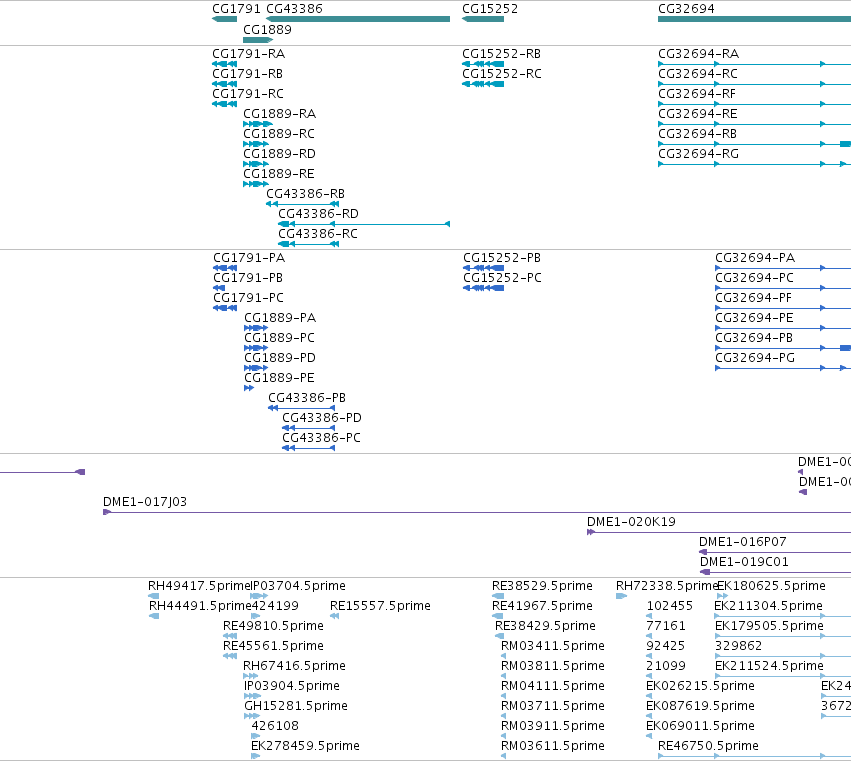851x761 pixels.
Task: Select transcript CG1791-RA
Action: [x=249, y=54]
